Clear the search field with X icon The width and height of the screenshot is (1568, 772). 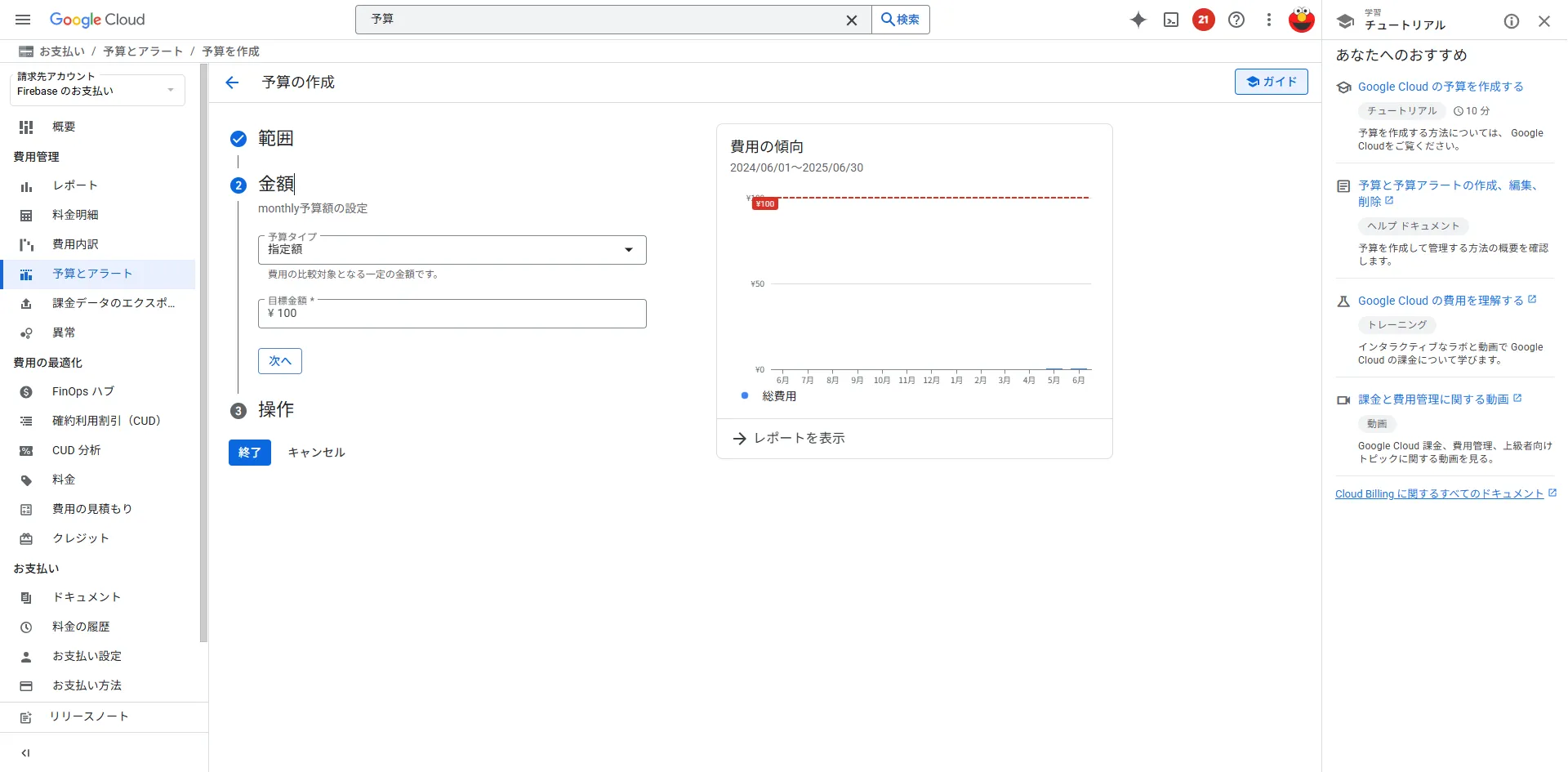click(x=851, y=20)
